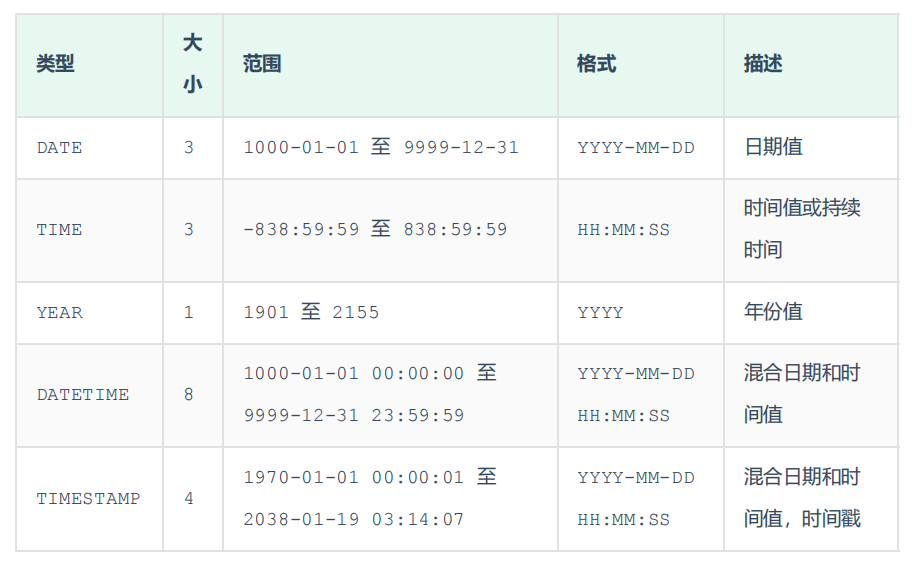Click the 大小 column header

pyautogui.click(x=192, y=64)
